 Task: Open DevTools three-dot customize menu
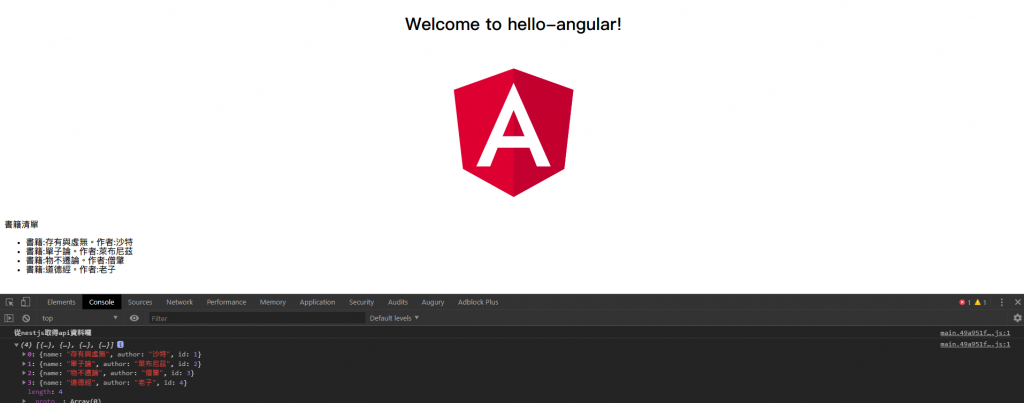point(1002,302)
